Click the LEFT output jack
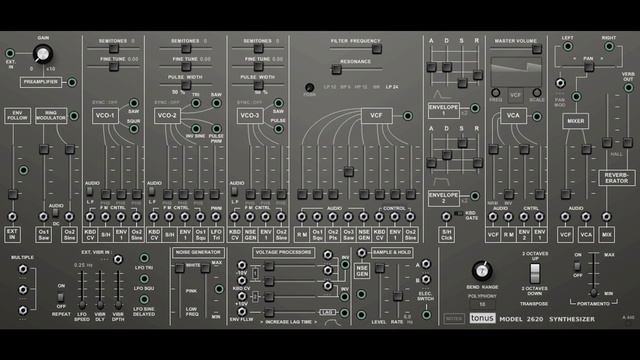640x360 pixels. [x=568, y=47]
